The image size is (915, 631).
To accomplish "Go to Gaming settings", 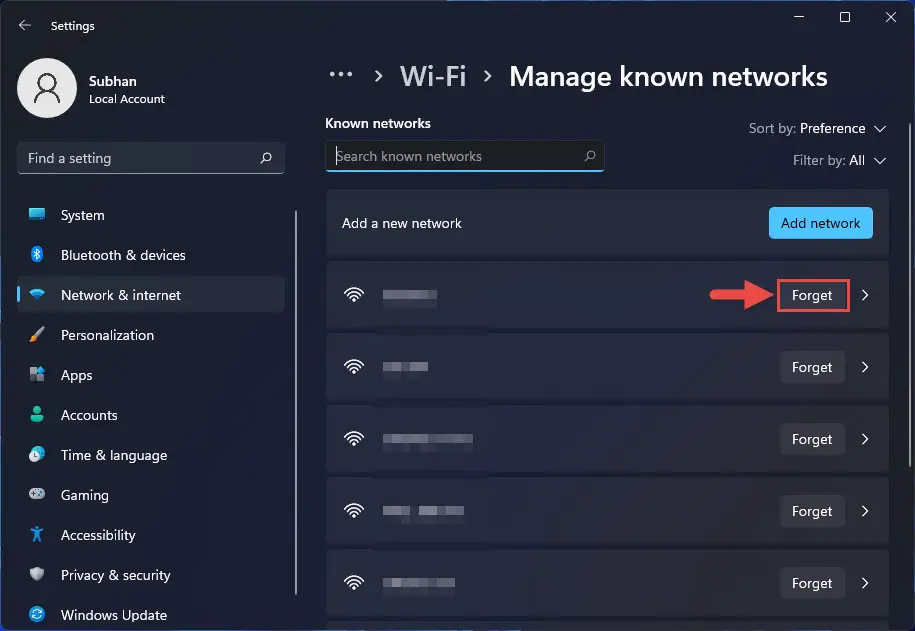I will 151,495.
